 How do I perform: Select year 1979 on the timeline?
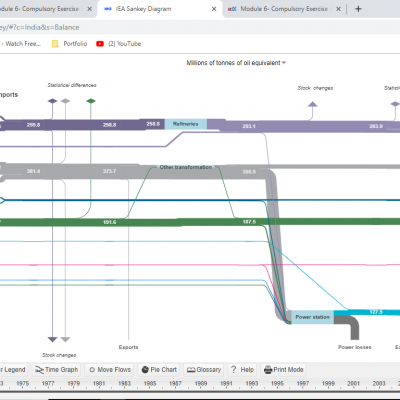coord(74,384)
